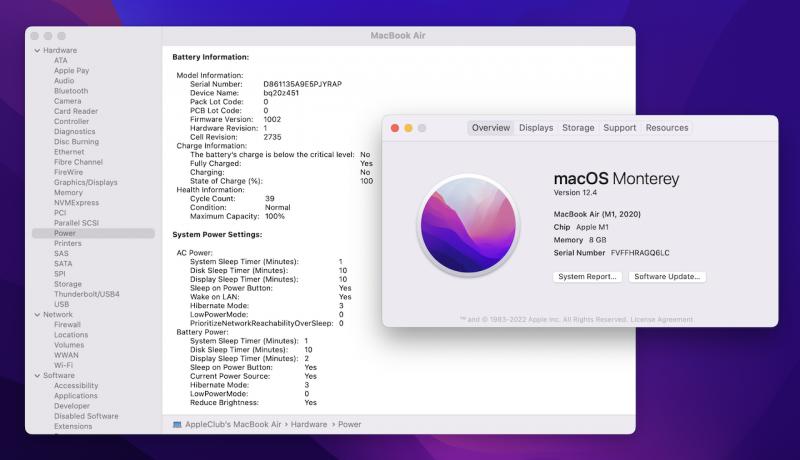Select Storage in the Hardware sidebar list
The image size is (800, 460).
pyautogui.click(x=67, y=284)
